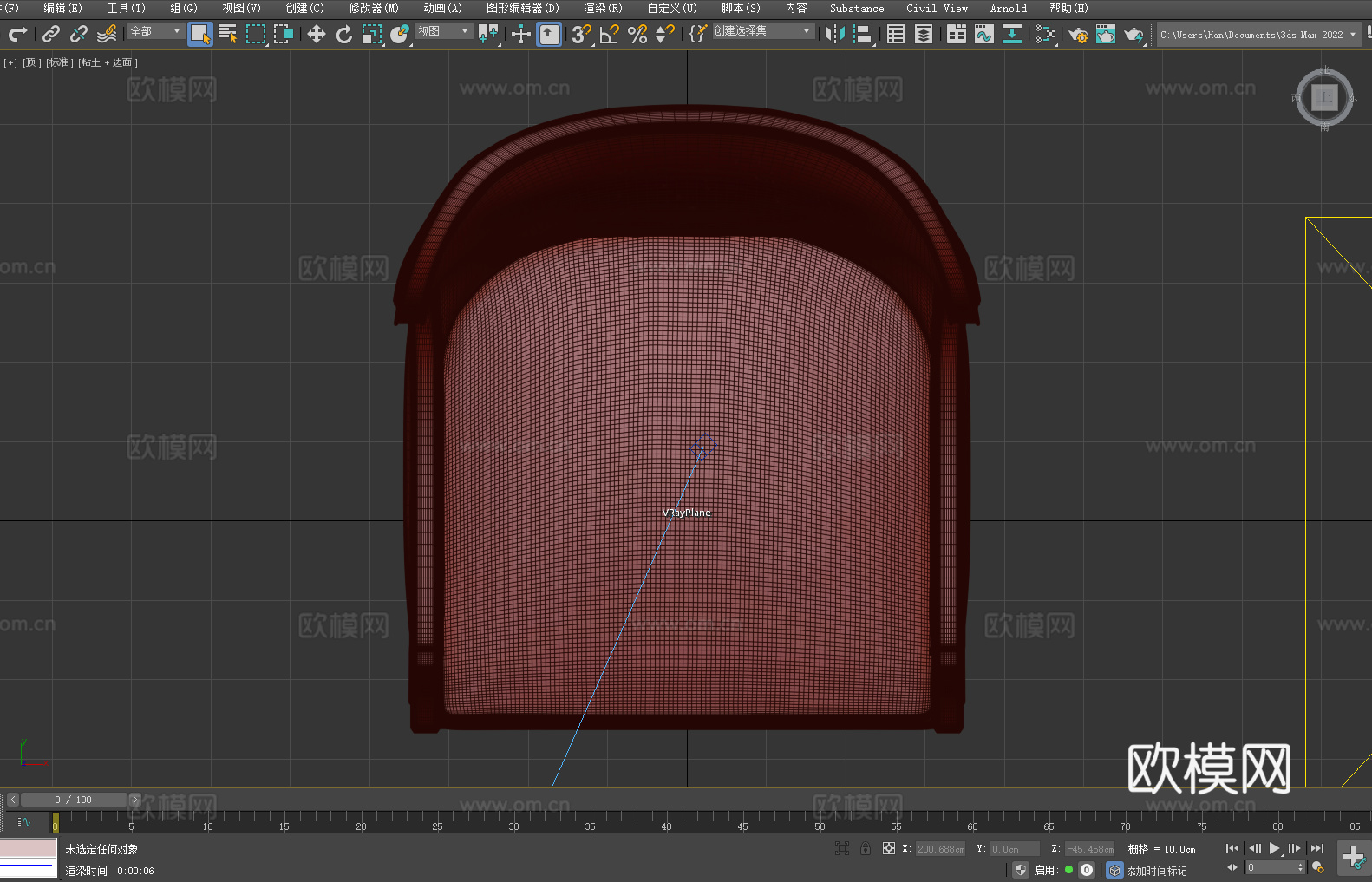The image size is (1372, 882).
Task: Click Render Production teapot icon
Action: point(1134,34)
